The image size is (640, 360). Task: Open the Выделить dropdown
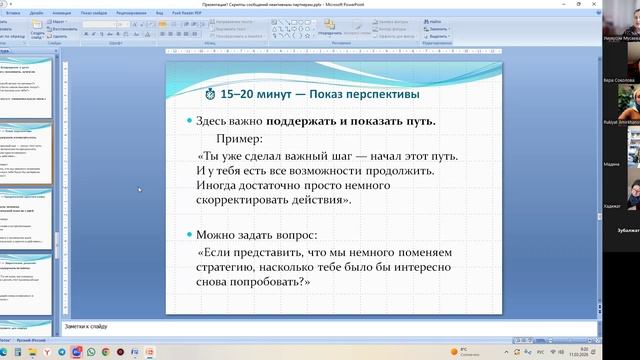437,36
